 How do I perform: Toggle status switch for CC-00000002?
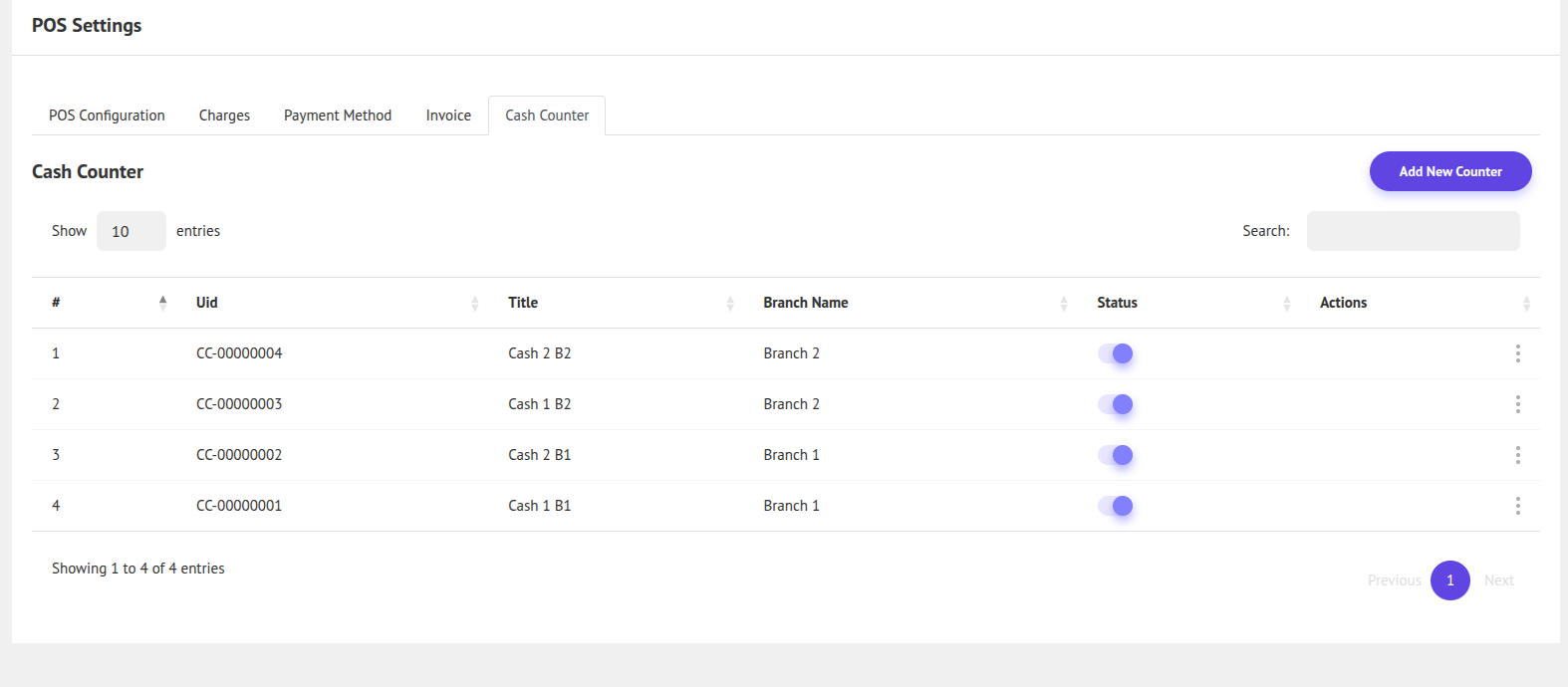[1116, 455]
